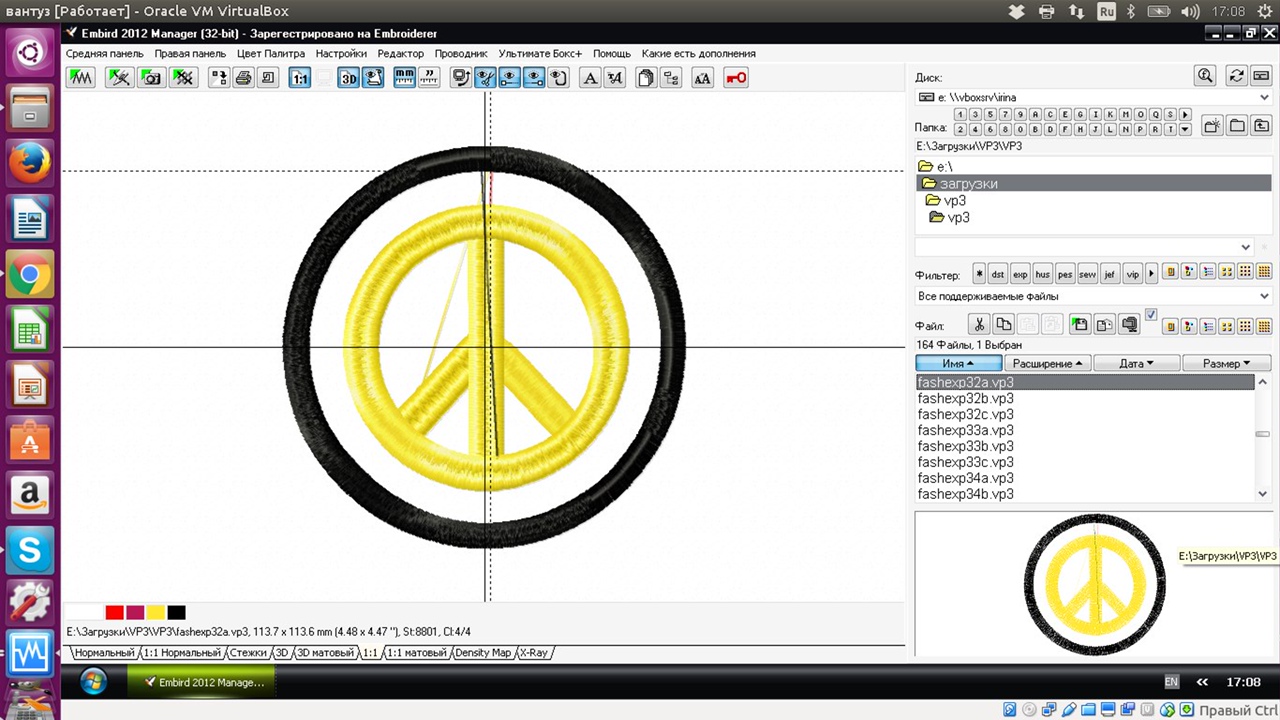Click the copy icon in the File row
Image resolution: width=1280 pixels, height=720 pixels.
1003,324
